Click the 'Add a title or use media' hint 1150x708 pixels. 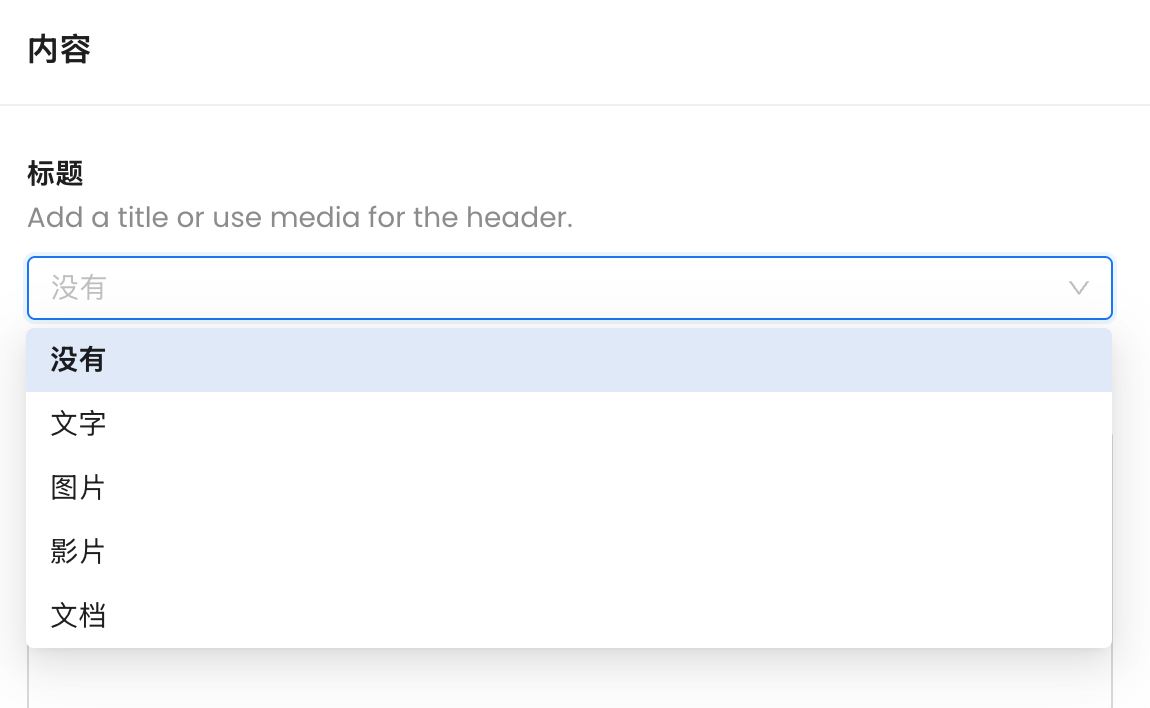coord(299,217)
